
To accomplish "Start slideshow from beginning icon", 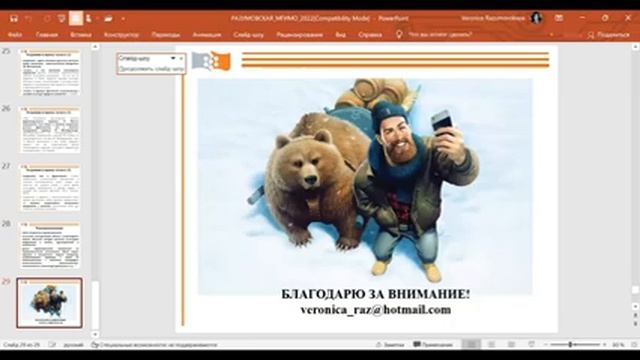I will [x=61, y=19].
